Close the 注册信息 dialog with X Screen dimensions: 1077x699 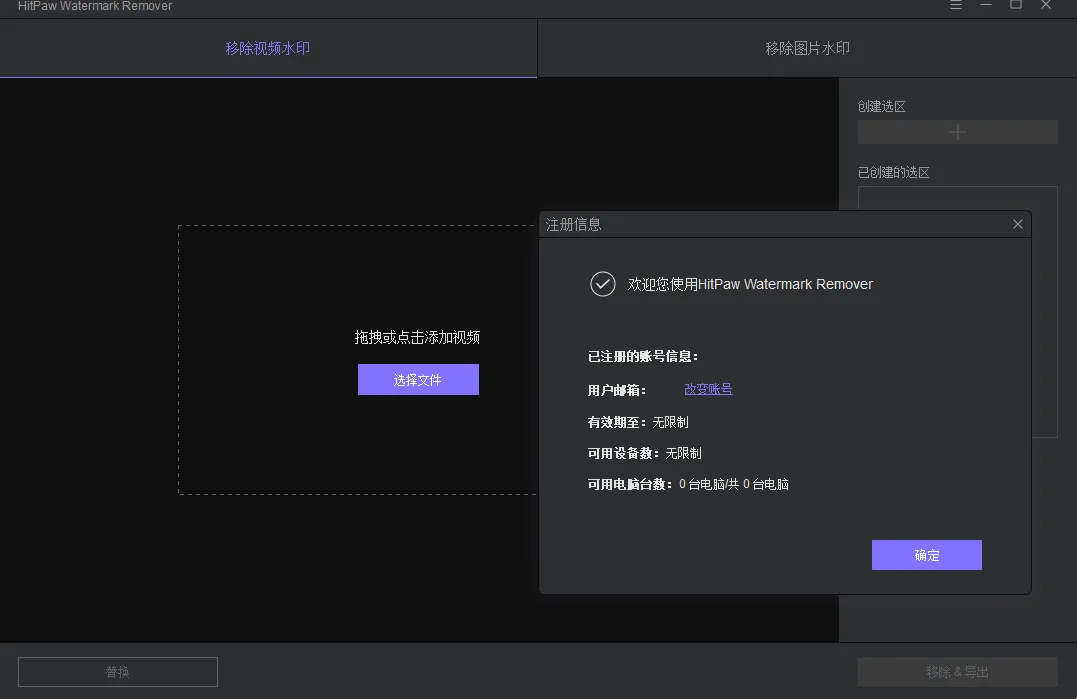[1018, 224]
